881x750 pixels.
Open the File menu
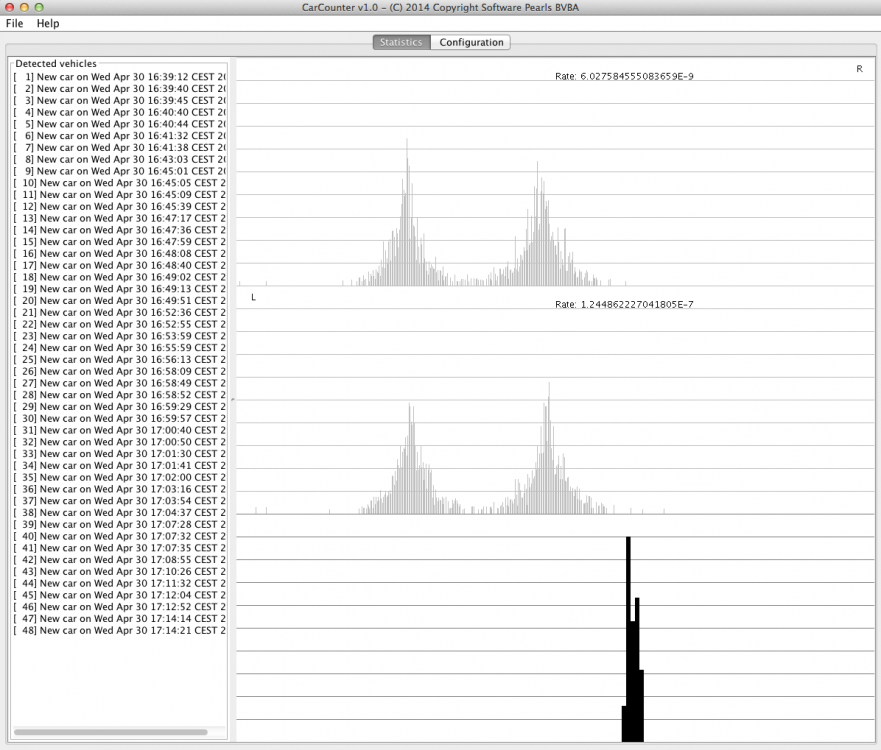(14, 23)
